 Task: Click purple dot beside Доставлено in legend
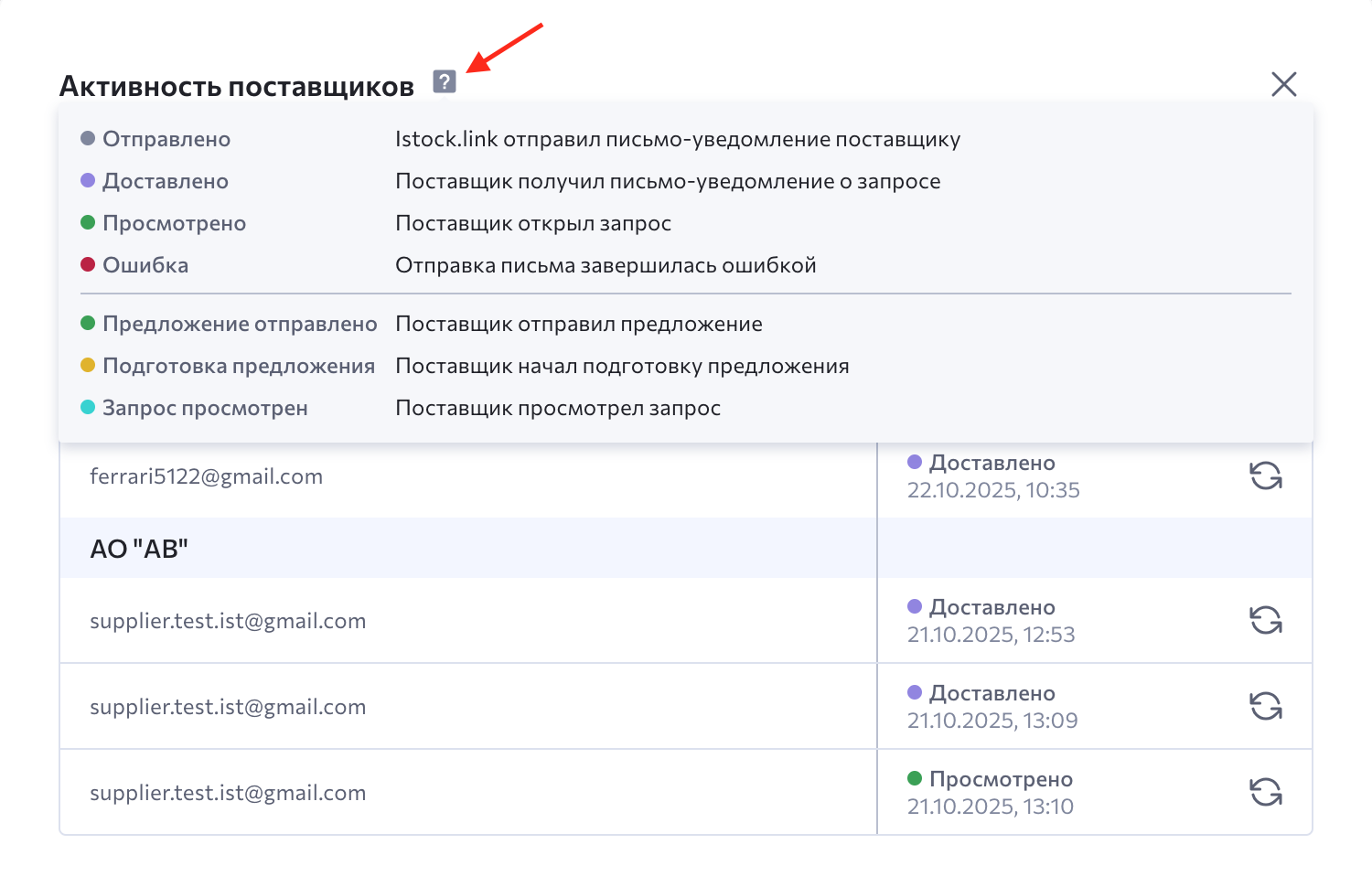[x=88, y=180]
